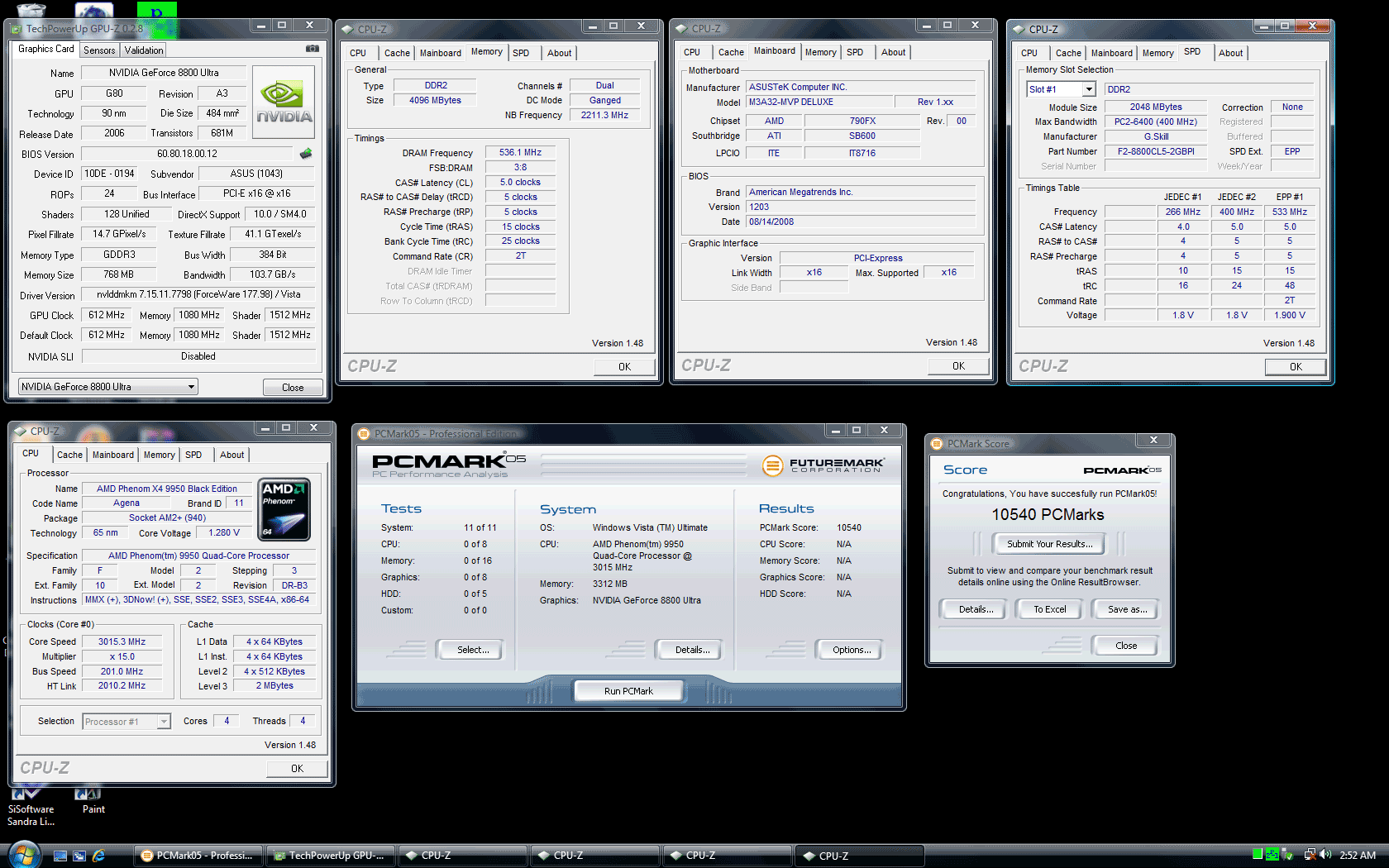Open the CPU tab in the memory timings CPU-Z window

click(358, 53)
